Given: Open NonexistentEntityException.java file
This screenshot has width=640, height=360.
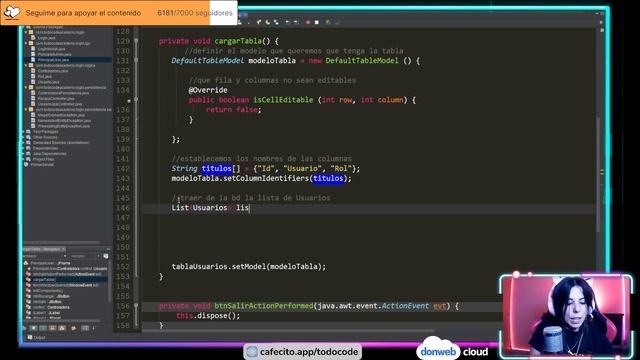Looking at the screenshot, I should pyautogui.click(x=64, y=120).
